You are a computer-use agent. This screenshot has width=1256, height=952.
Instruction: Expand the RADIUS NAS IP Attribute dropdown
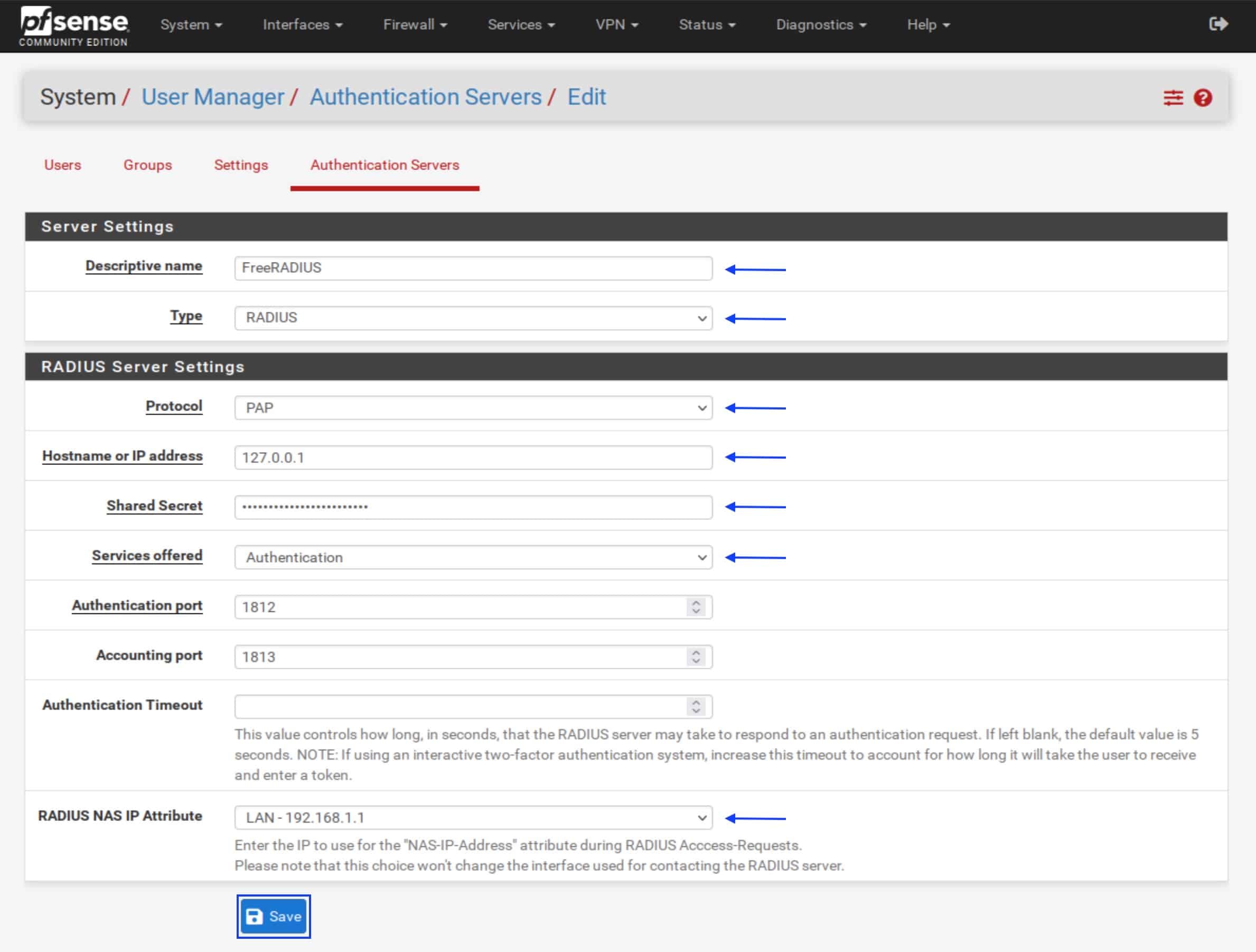[x=473, y=818]
